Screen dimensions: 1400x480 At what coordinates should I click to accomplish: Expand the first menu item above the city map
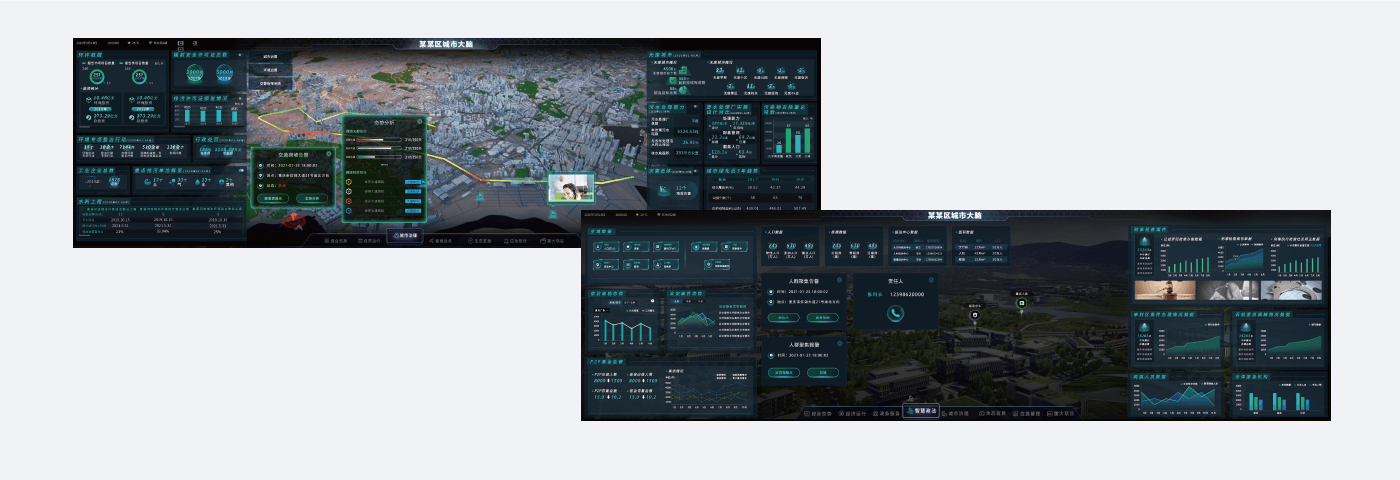pyautogui.click(x=270, y=57)
